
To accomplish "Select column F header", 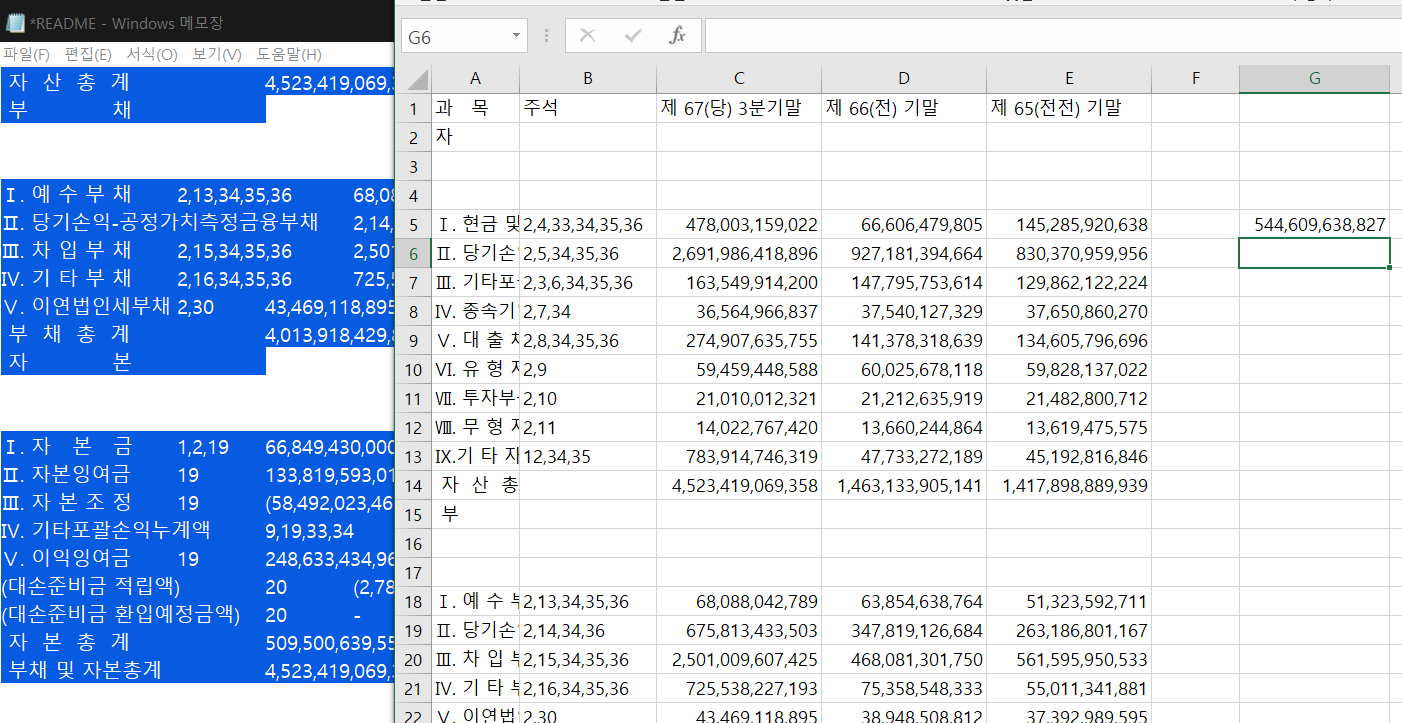I will (1195, 79).
